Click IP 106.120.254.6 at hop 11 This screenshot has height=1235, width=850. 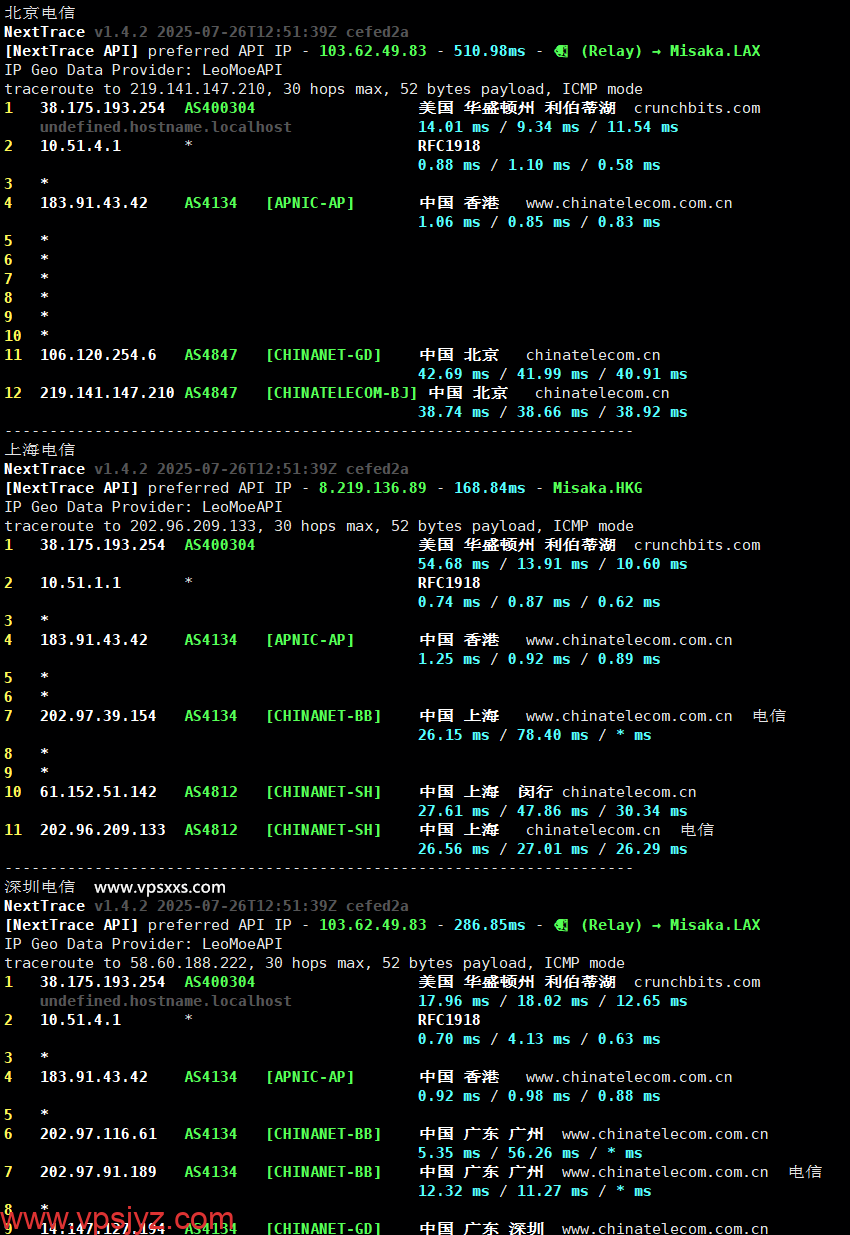pyautogui.click(x=98, y=355)
